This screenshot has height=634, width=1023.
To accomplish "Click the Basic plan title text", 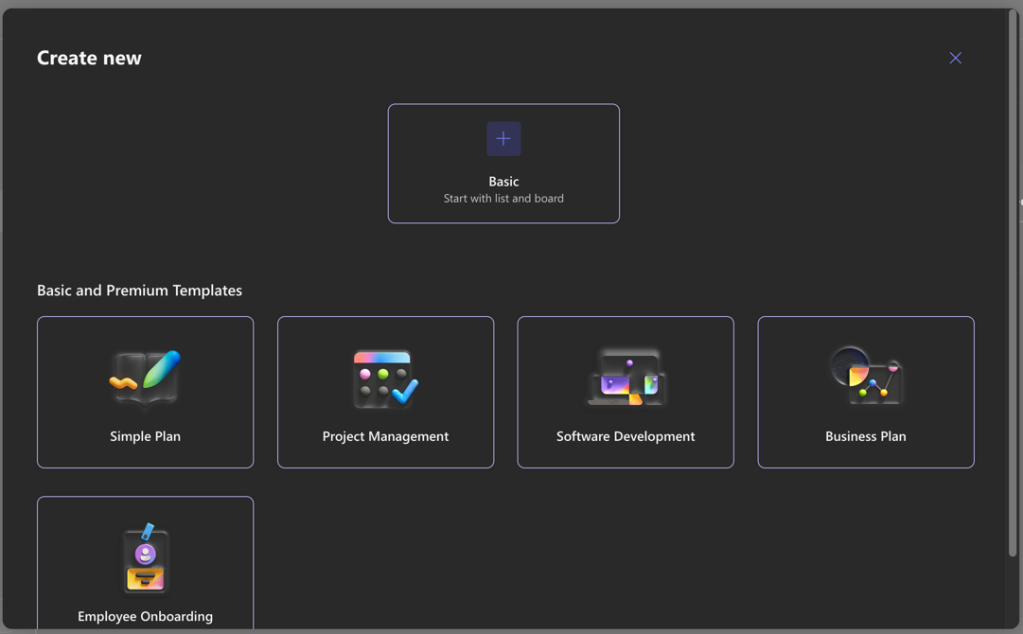I will click(503, 182).
